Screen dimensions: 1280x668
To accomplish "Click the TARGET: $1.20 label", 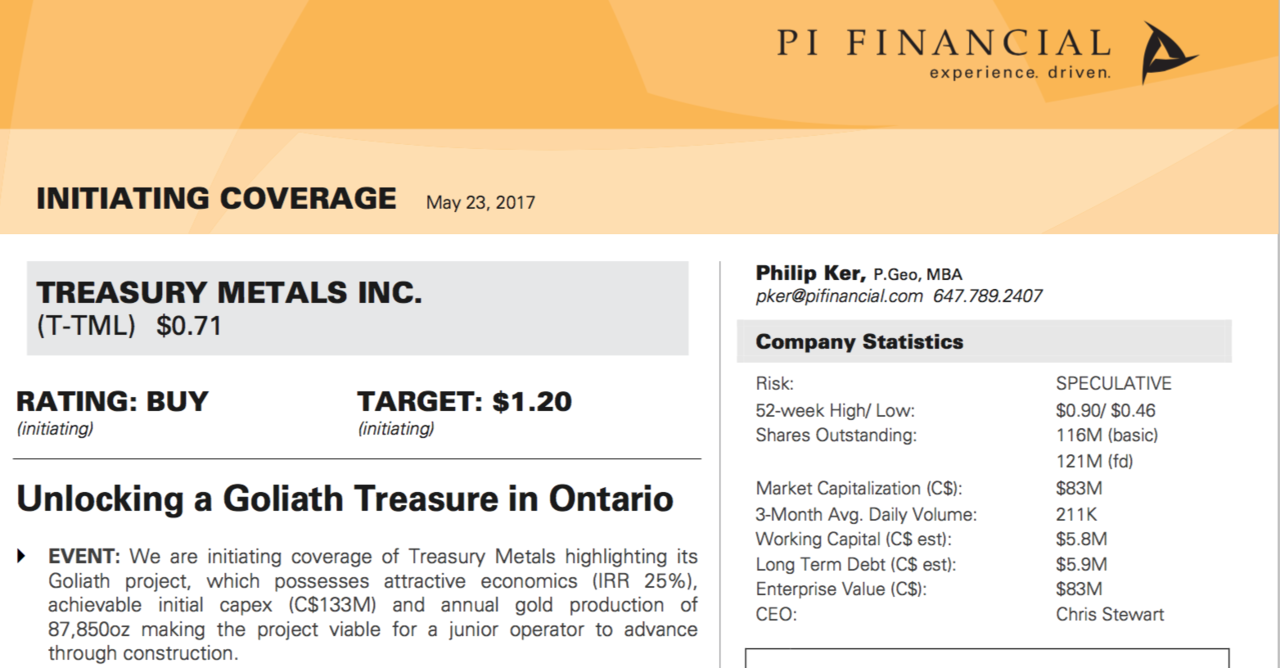I will tap(465, 402).
